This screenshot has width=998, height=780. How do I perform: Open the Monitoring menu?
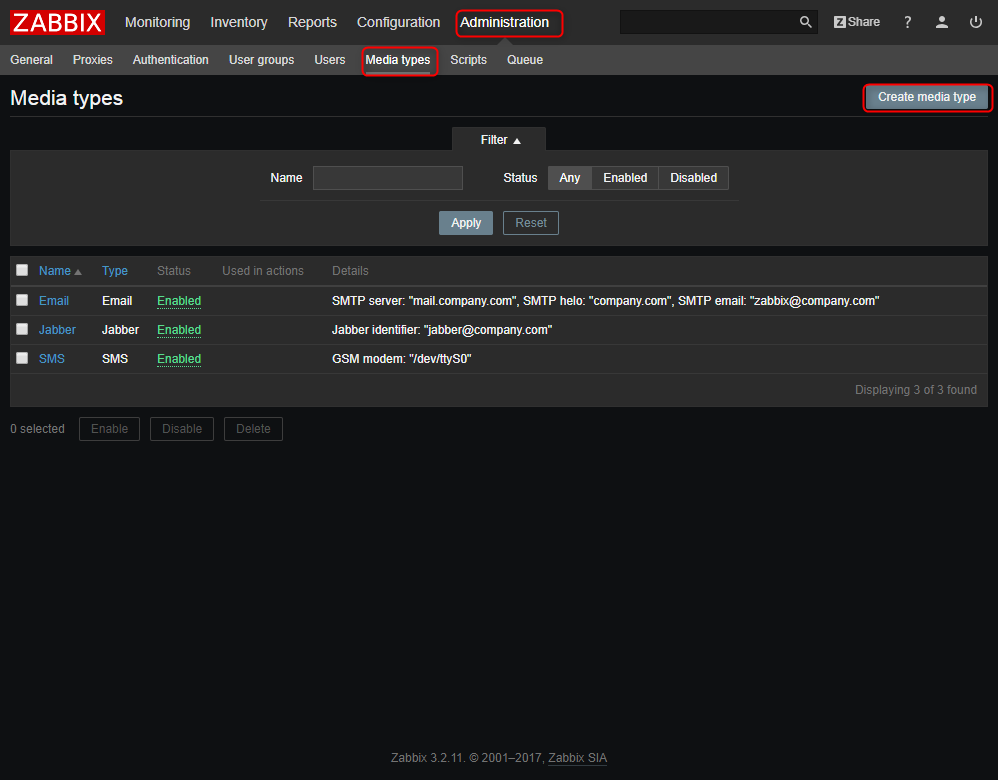157,22
